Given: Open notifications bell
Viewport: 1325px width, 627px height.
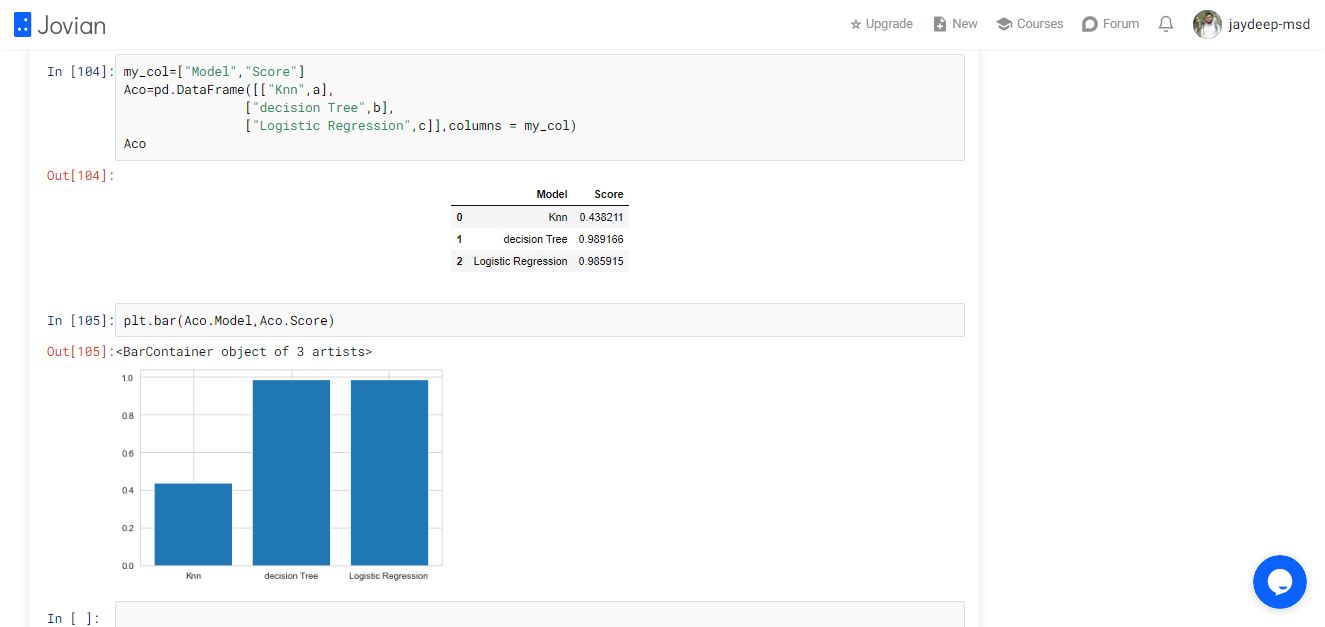Looking at the screenshot, I should click(x=1166, y=24).
